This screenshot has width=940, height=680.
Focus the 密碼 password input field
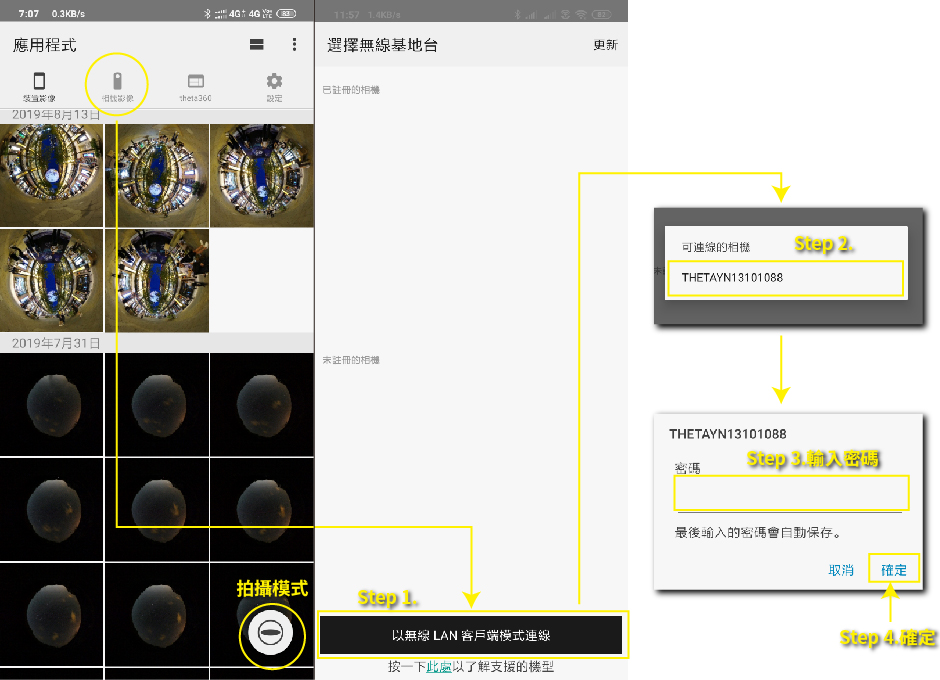tap(790, 494)
